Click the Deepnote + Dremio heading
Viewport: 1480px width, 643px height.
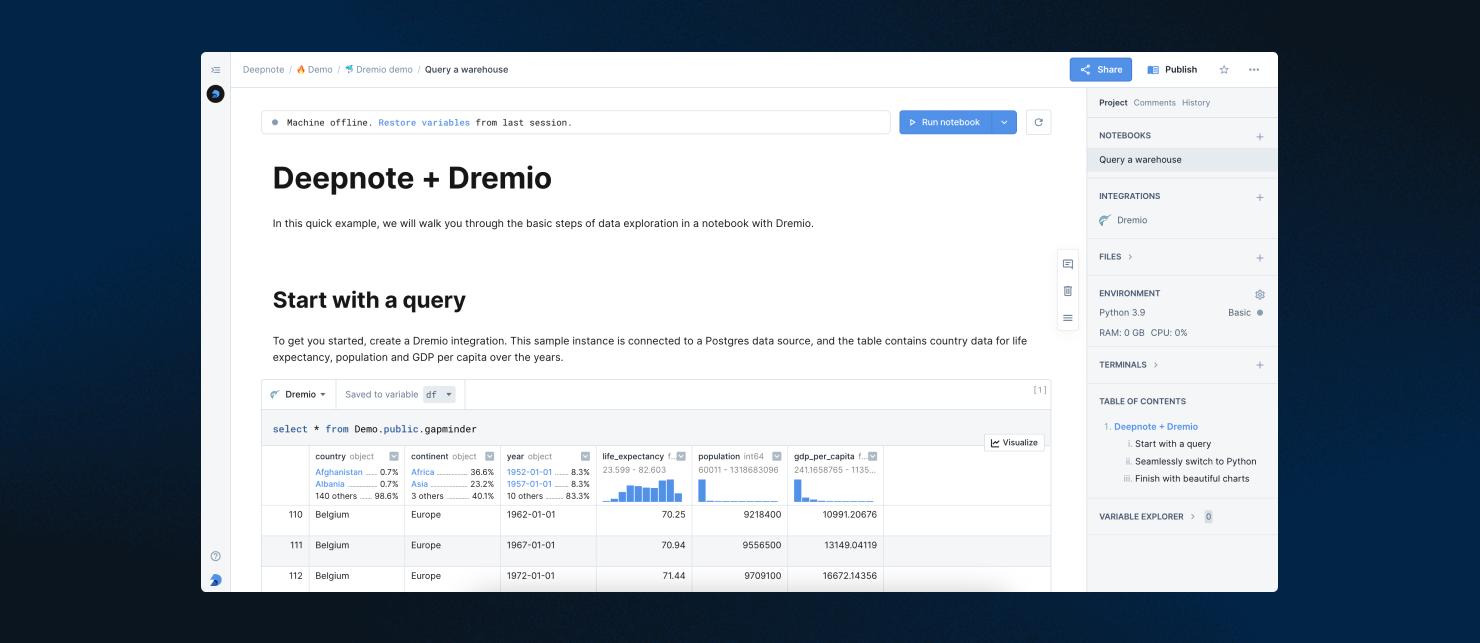(412, 178)
